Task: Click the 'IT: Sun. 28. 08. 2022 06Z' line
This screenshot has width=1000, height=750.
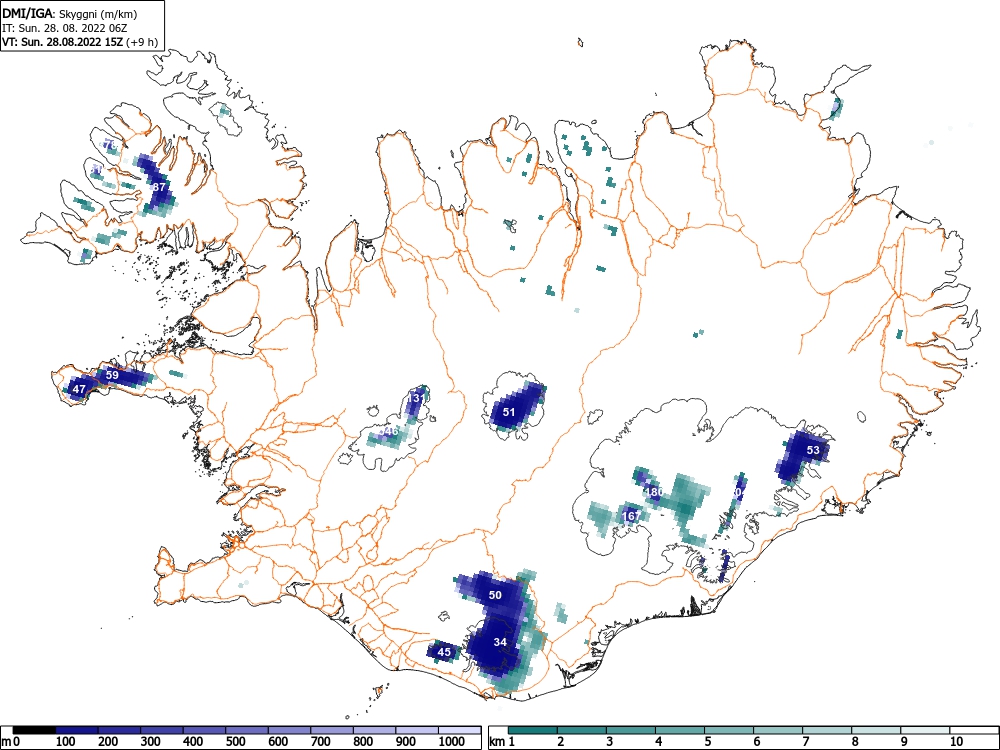Action: pos(65,28)
